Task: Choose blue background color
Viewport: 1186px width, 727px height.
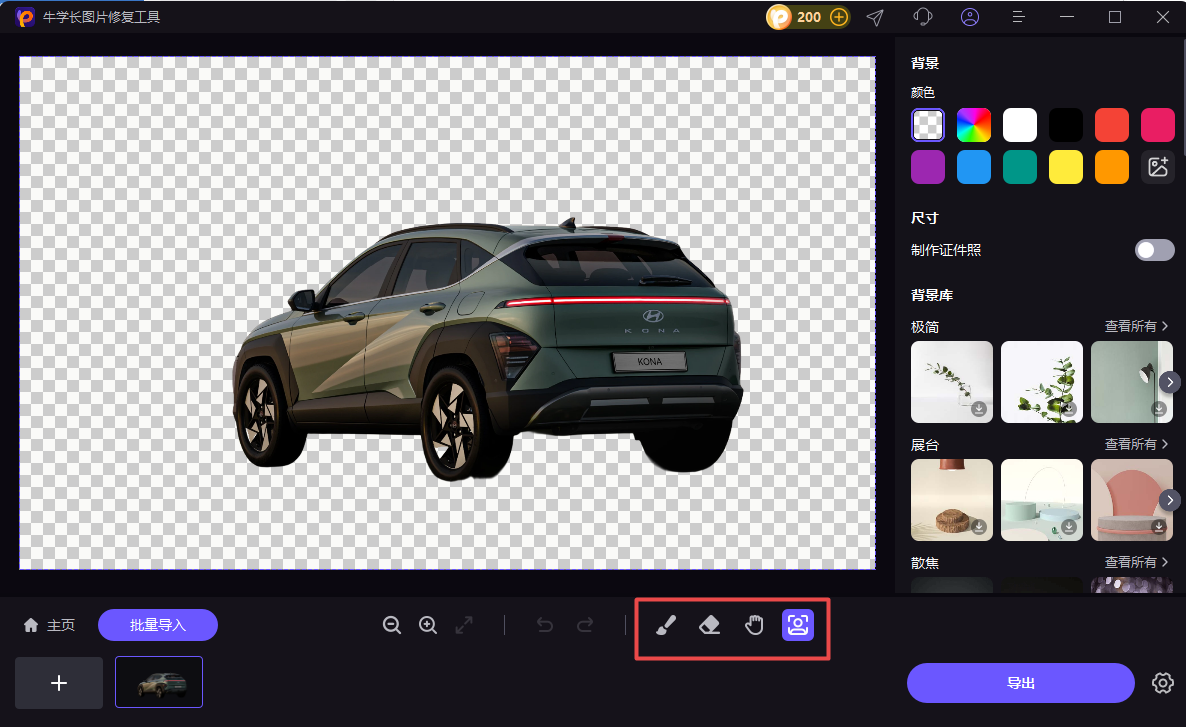Action: click(x=974, y=167)
